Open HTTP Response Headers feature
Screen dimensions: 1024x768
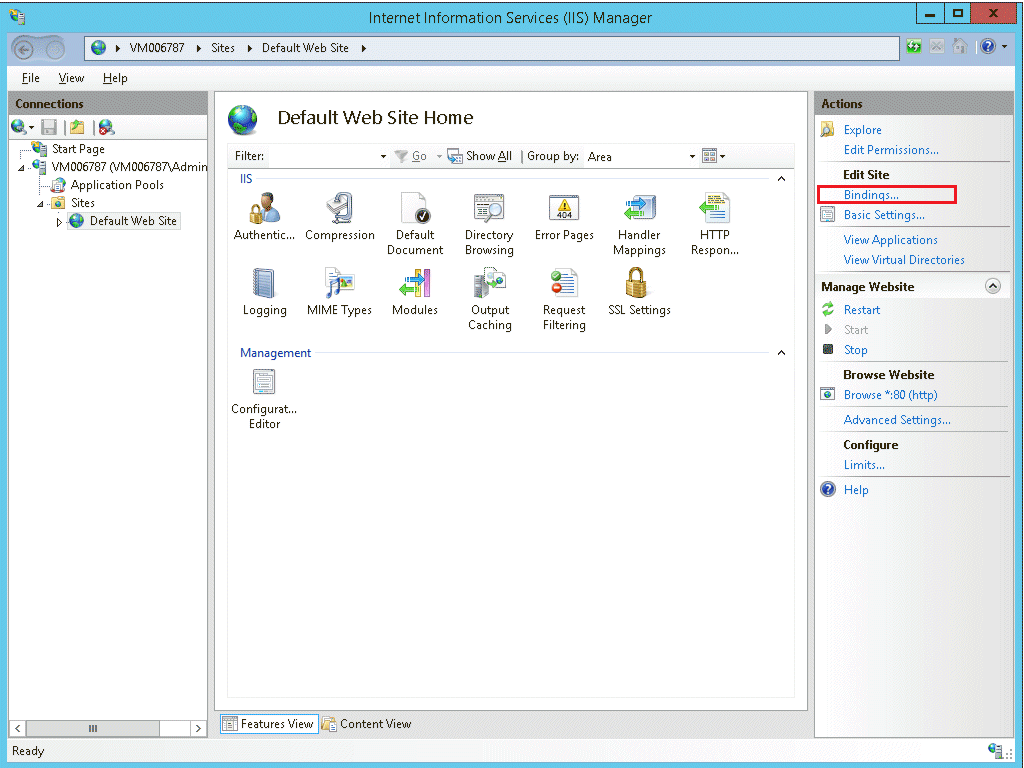714,223
